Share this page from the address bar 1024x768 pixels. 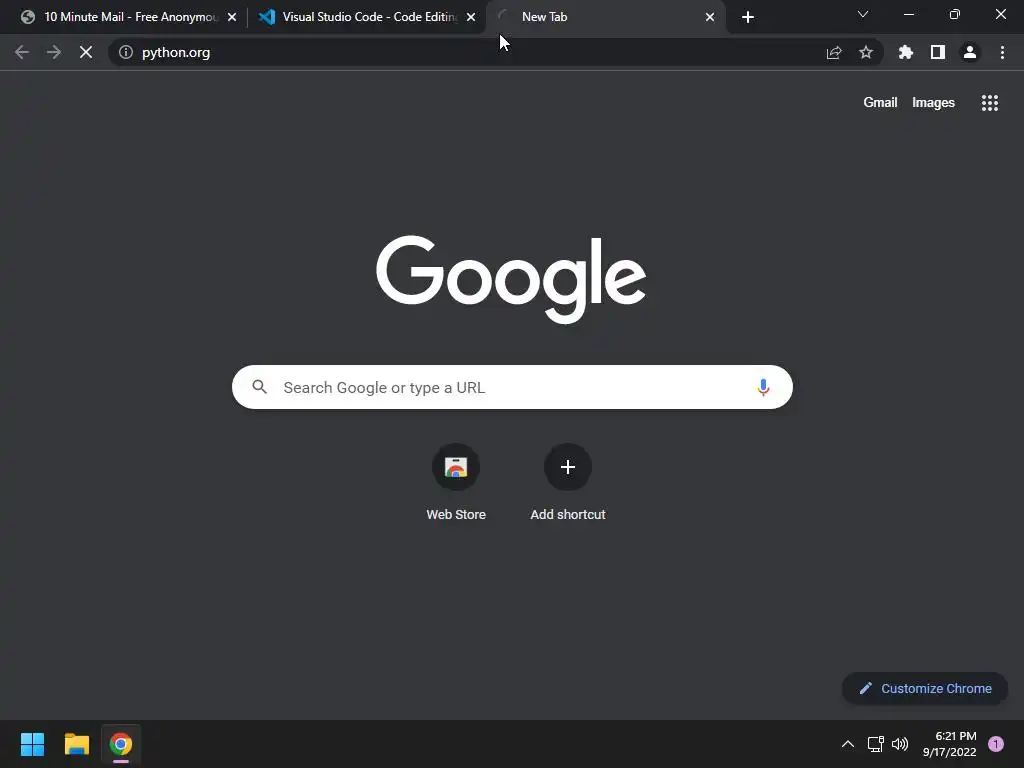[833, 52]
